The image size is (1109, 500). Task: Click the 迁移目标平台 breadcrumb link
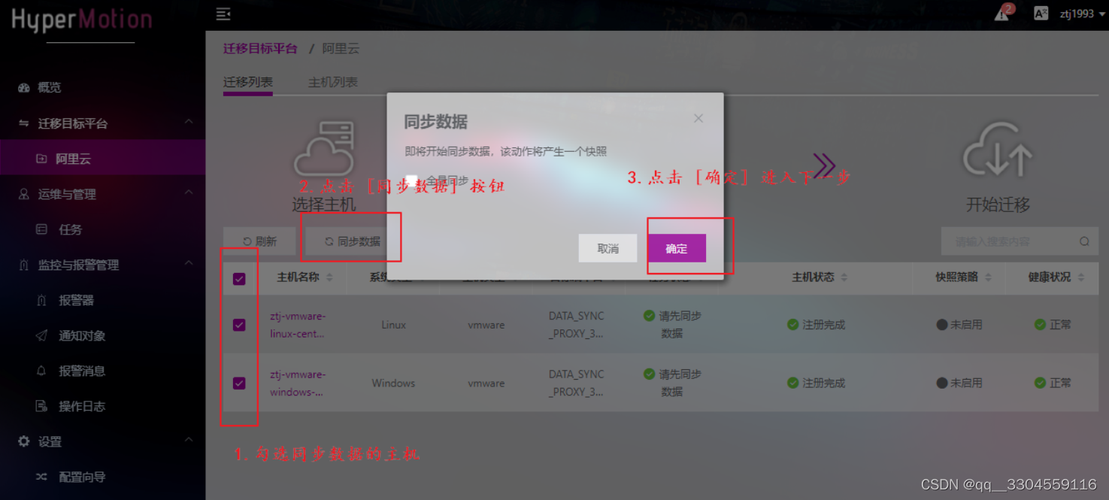click(x=260, y=49)
